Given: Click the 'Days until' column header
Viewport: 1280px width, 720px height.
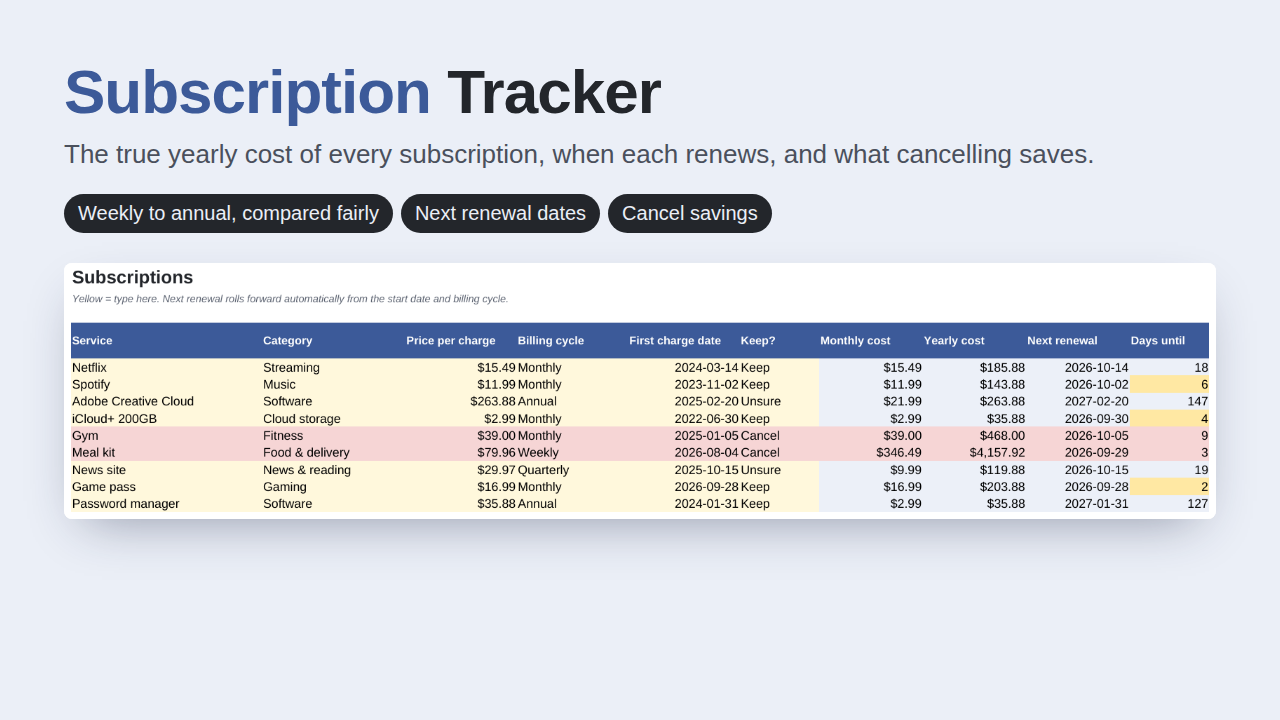Looking at the screenshot, I should tap(1169, 341).
